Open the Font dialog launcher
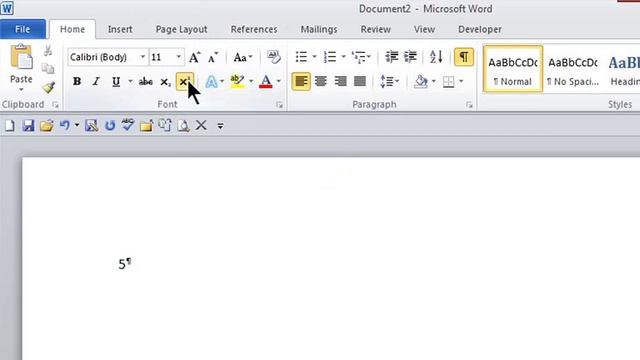The height and width of the screenshot is (360, 640). [x=279, y=105]
